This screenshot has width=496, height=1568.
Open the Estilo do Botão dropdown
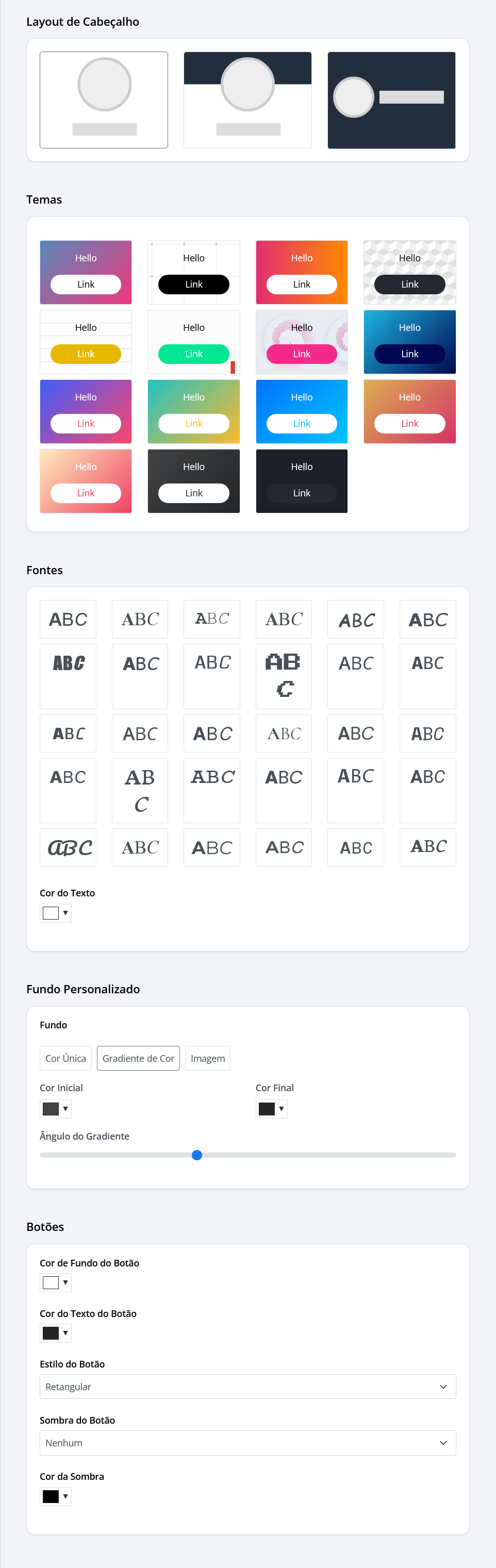[247, 1386]
